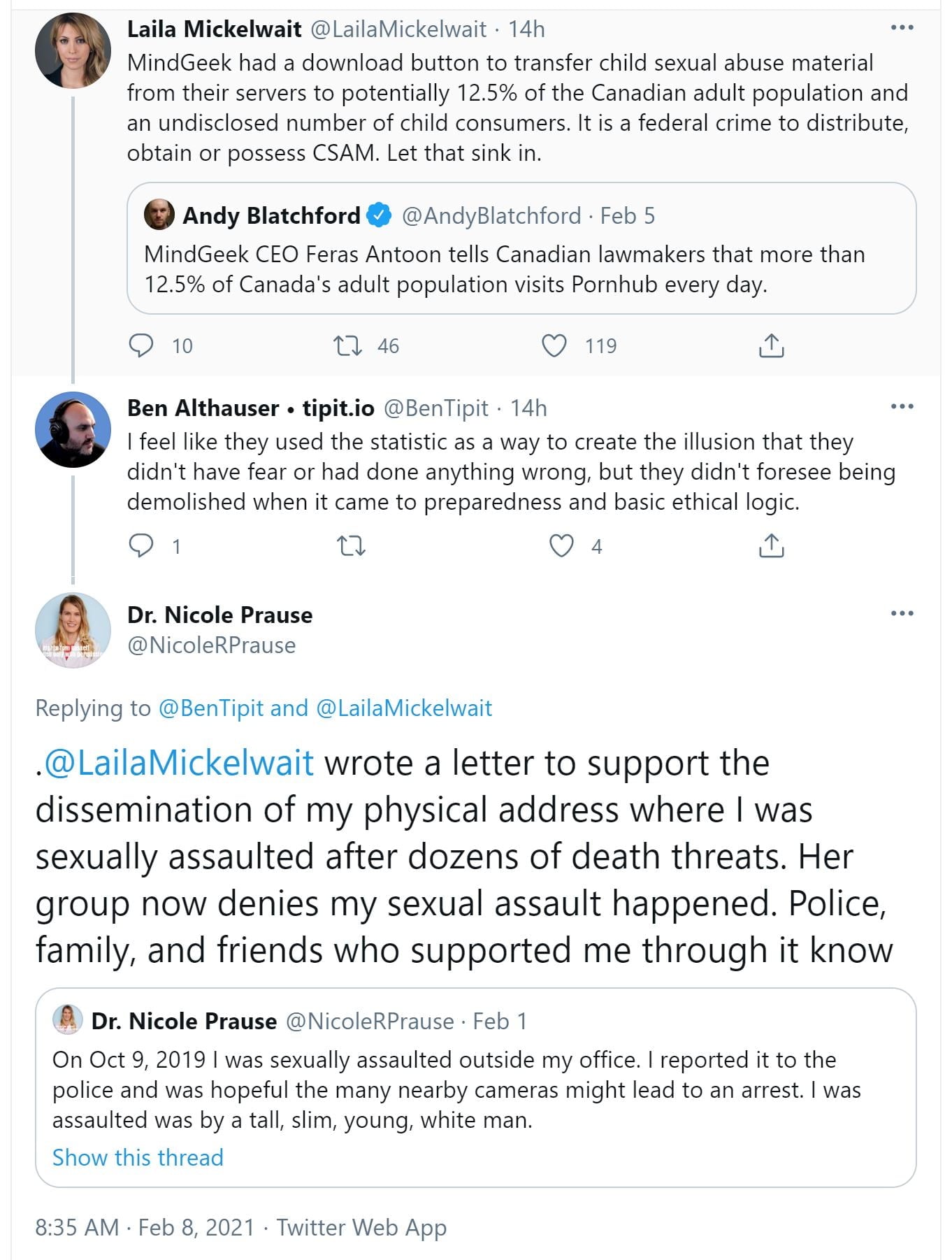Open Ben Althauser's profile avatar
The image size is (952, 1260).
[73, 429]
